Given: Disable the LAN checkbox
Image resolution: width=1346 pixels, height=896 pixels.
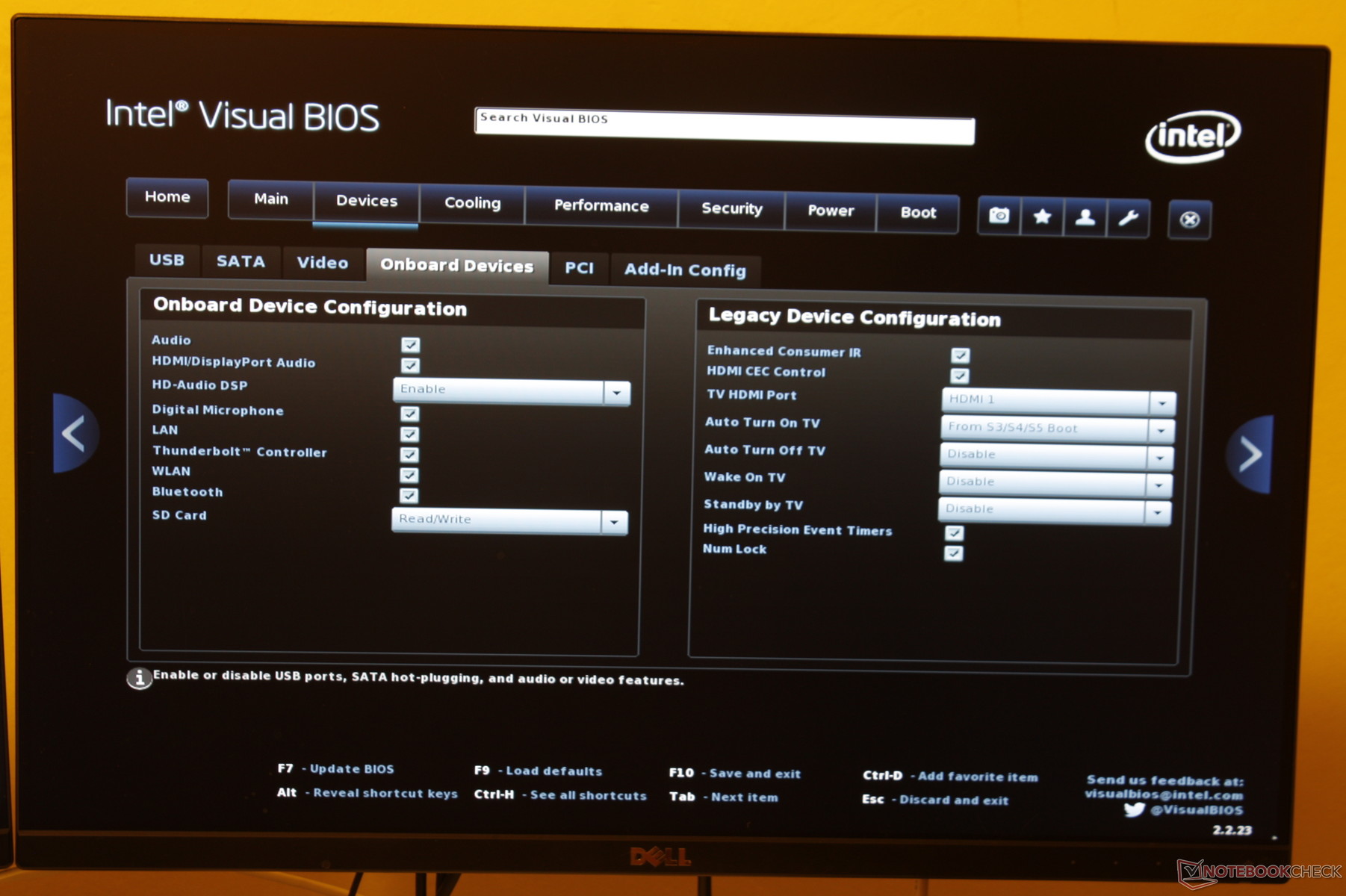Looking at the screenshot, I should point(409,434).
